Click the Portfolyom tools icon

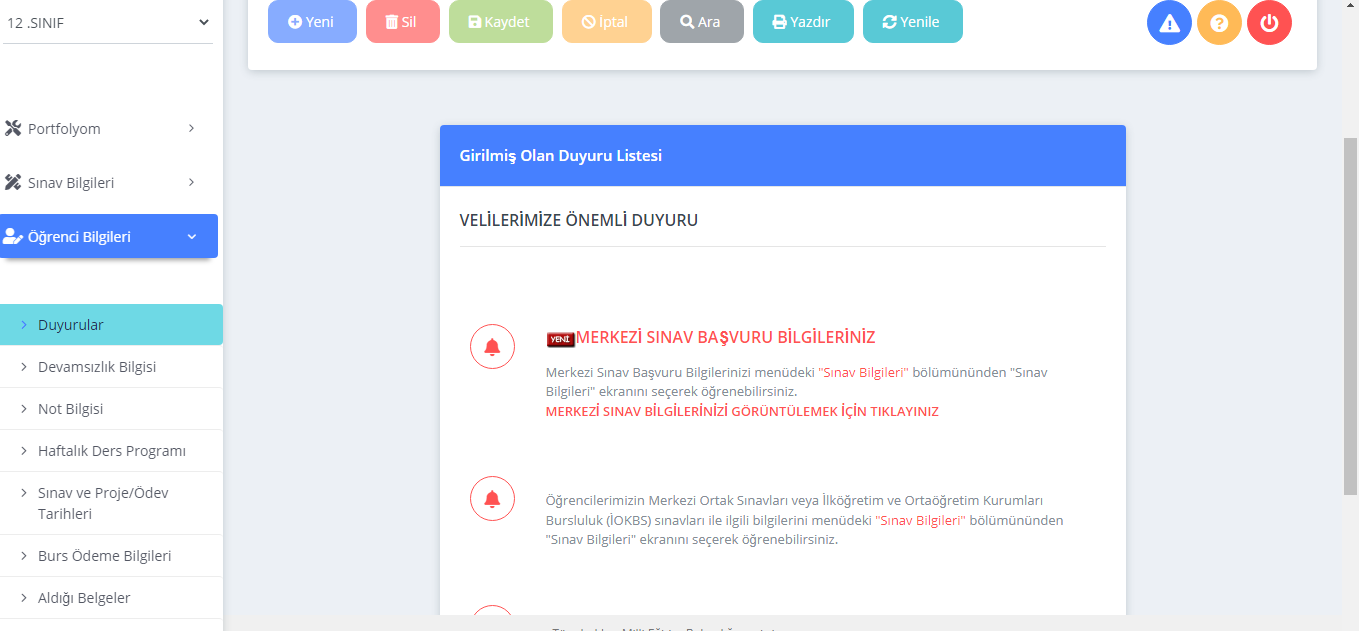click(x=13, y=128)
